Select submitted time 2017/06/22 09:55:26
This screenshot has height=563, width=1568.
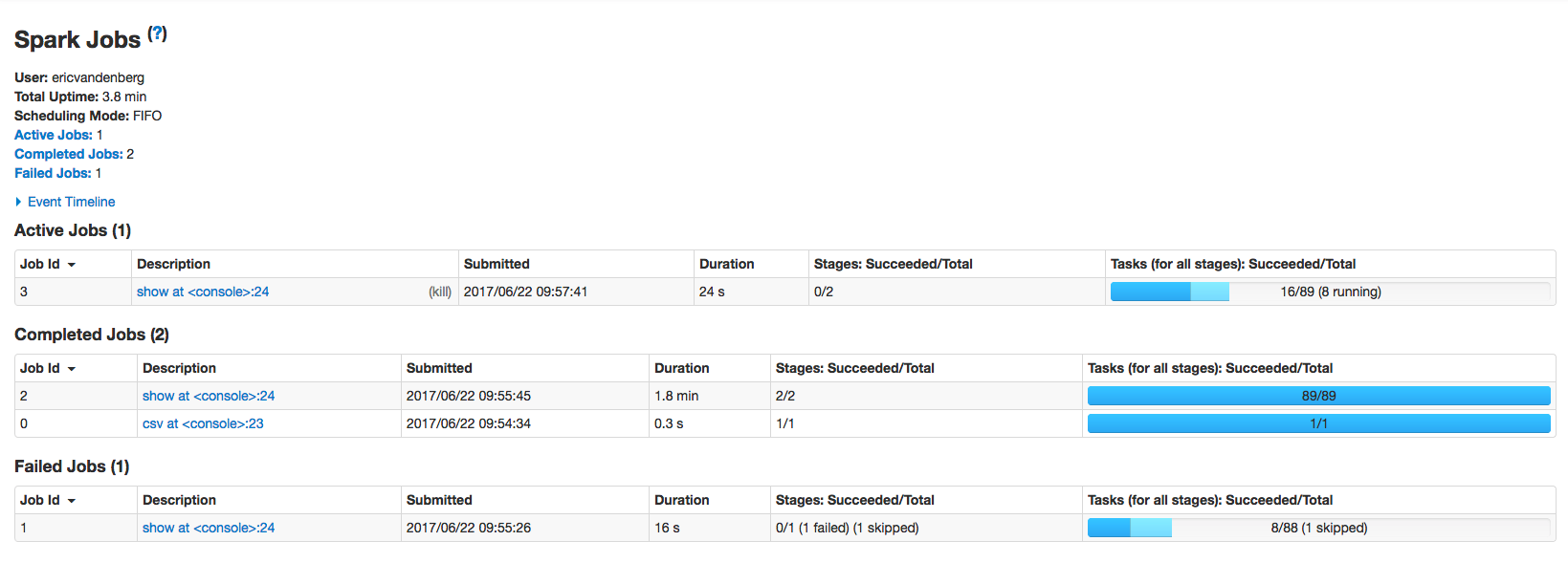(469, 528)
